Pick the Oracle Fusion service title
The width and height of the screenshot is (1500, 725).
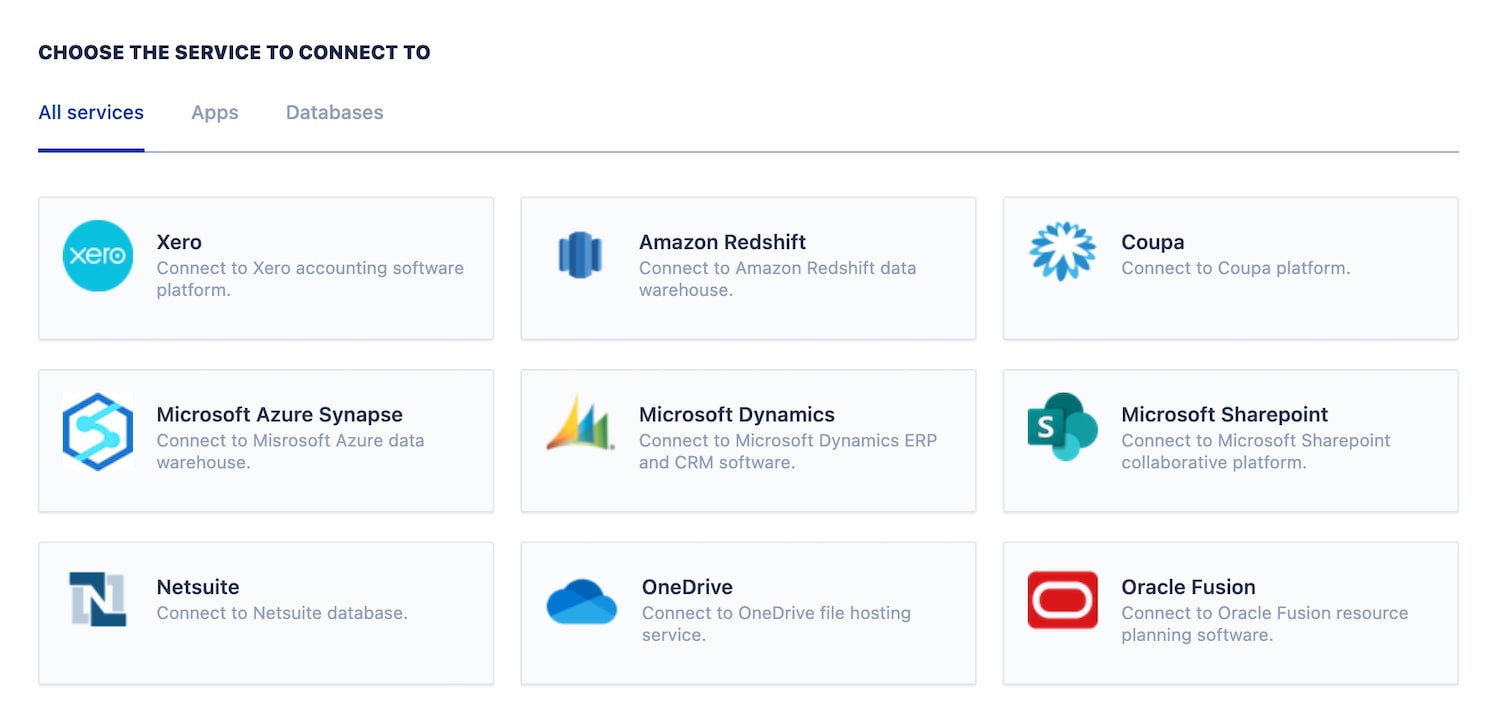[x=1189, y=587]
